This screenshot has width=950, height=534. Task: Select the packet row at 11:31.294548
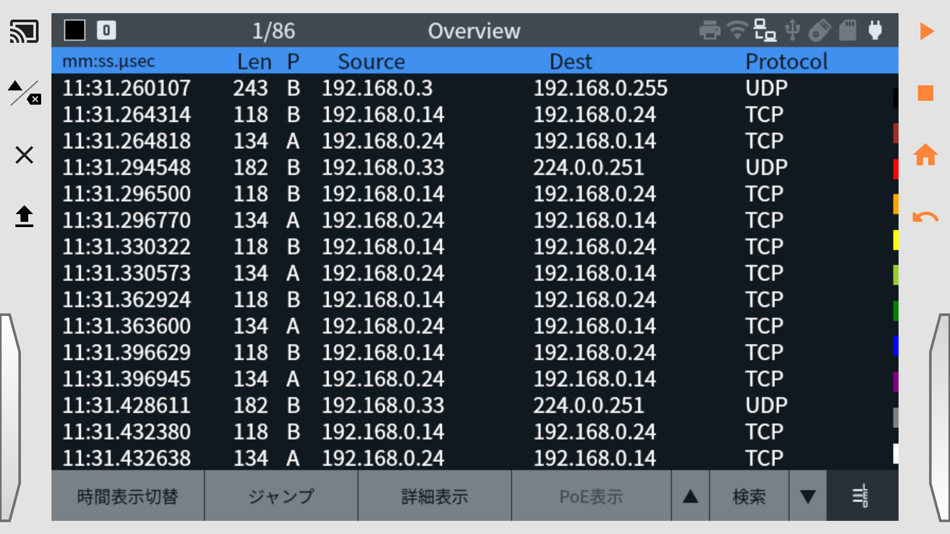tap(473, 167)
